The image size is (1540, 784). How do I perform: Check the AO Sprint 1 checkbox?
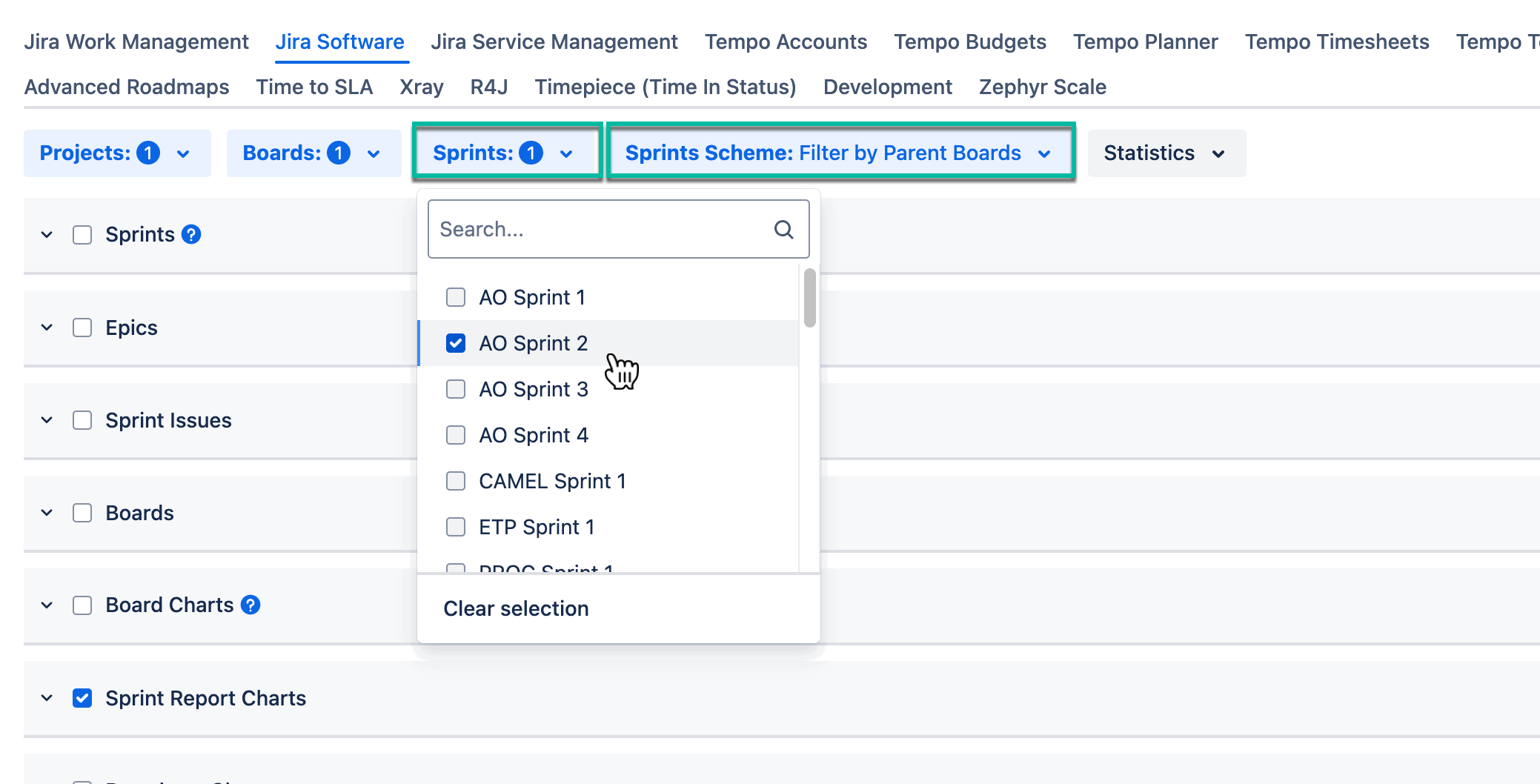(456, 297)
